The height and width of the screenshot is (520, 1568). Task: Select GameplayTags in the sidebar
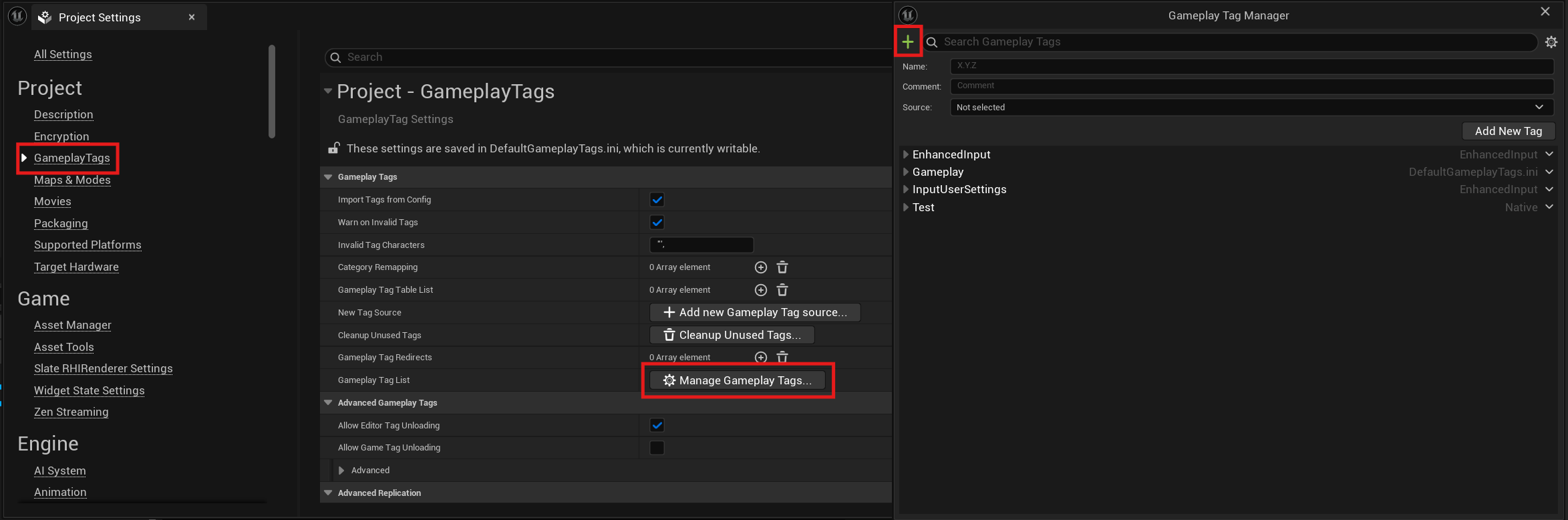click(x=72, y=158)
